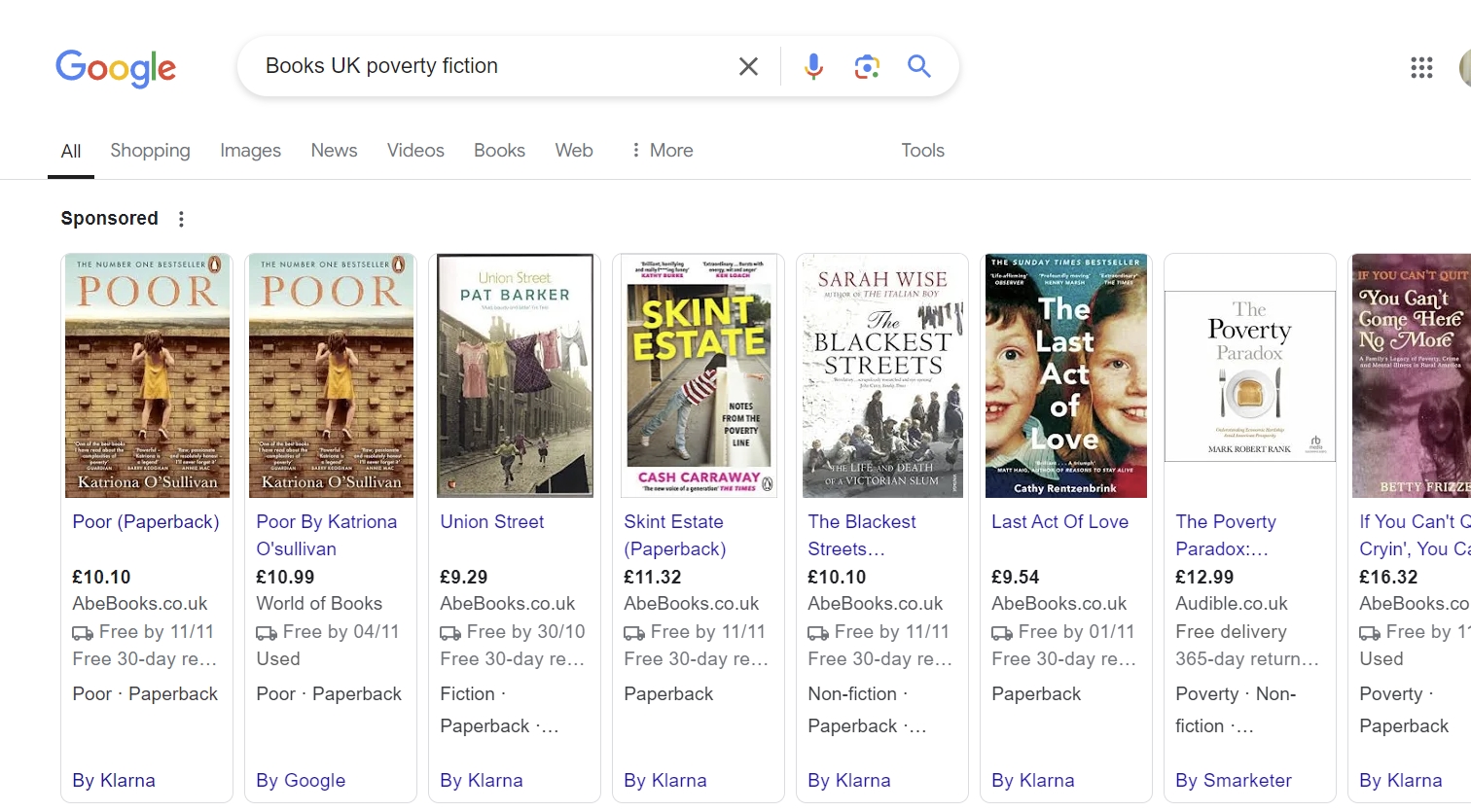This screenshot has width=1471, height=812.
Task: Click the profile avatar in the corner
Action: coord(1464,68)
